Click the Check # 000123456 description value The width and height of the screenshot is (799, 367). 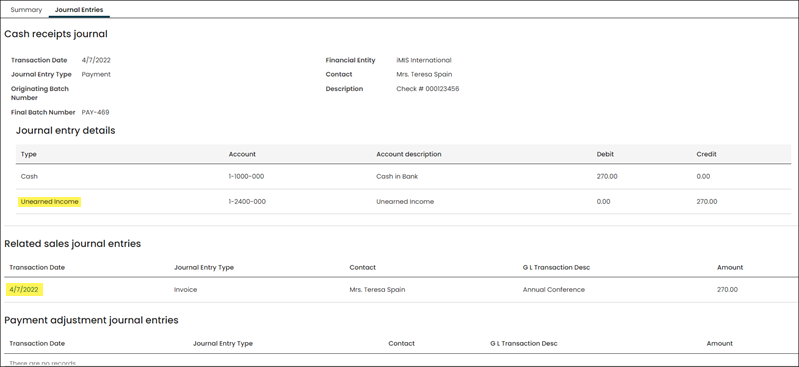pos(428,89)
